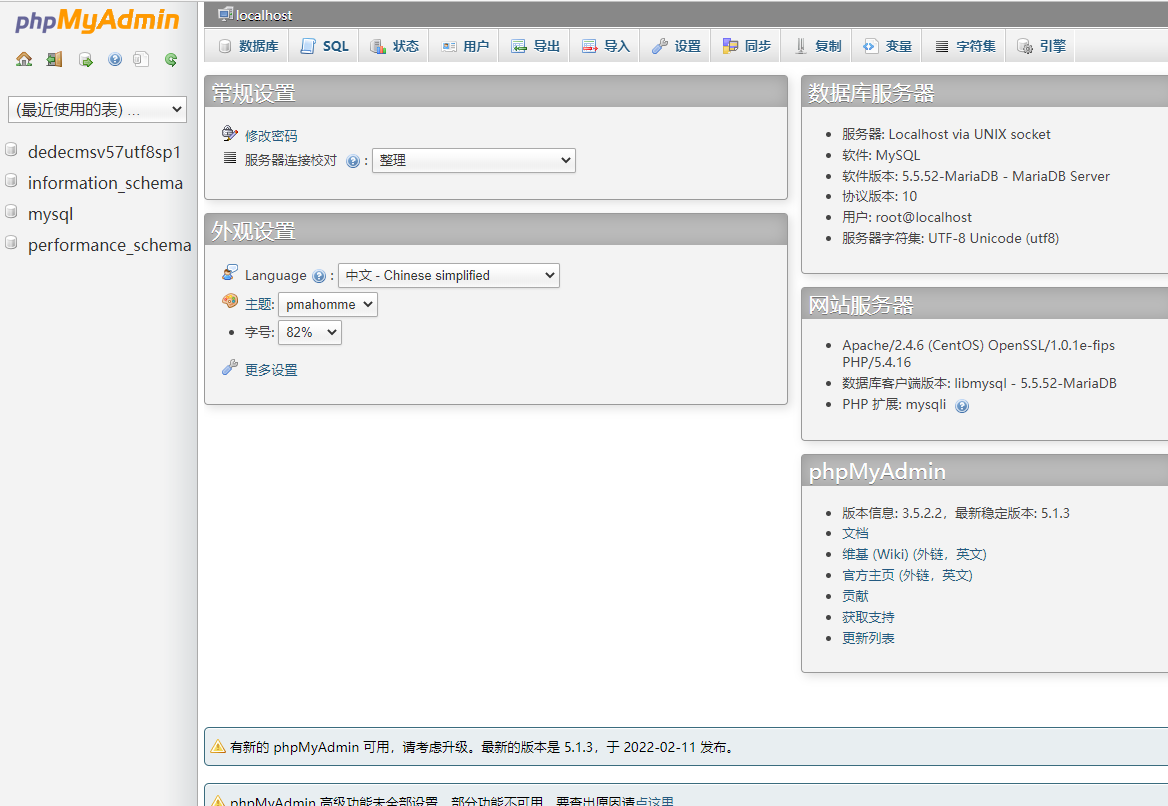Open the query window icon in sidebar
This screenshot has height=806, width=1168.
pos(86,60)
